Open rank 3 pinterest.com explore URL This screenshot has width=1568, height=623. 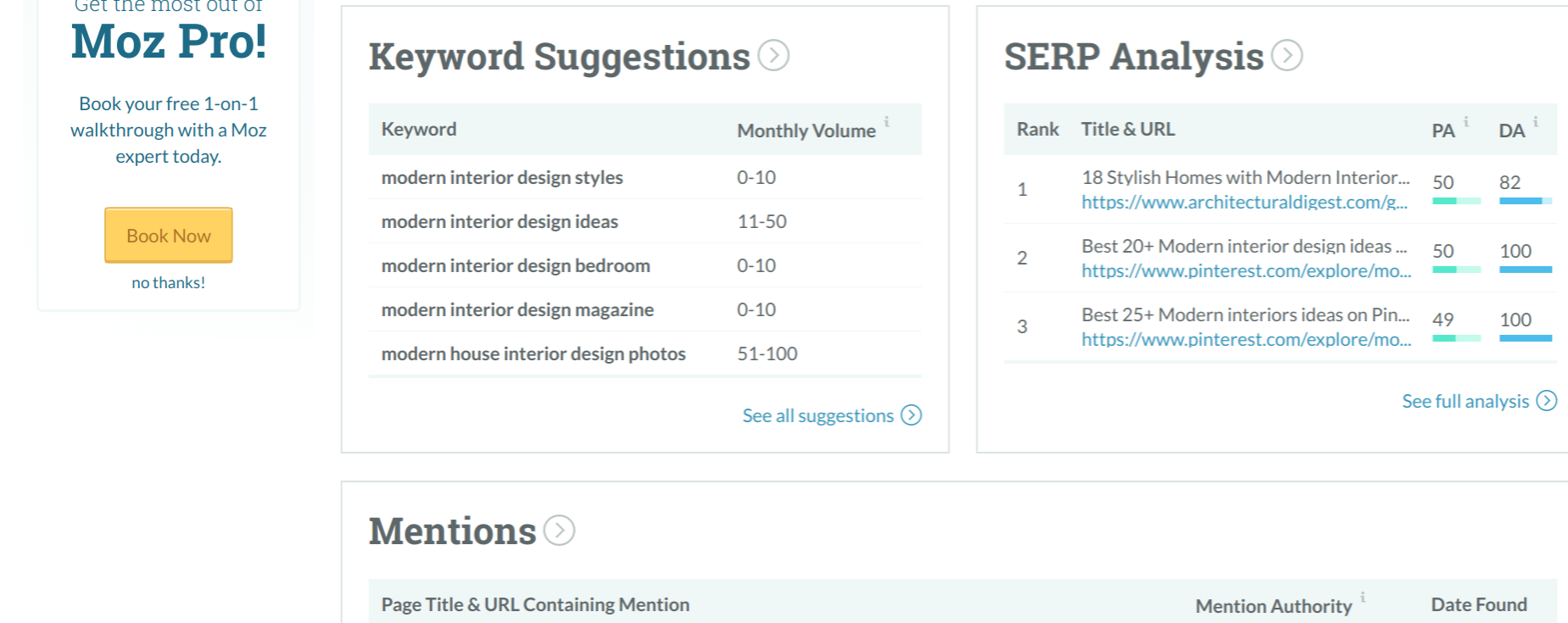coord(1245,340)
